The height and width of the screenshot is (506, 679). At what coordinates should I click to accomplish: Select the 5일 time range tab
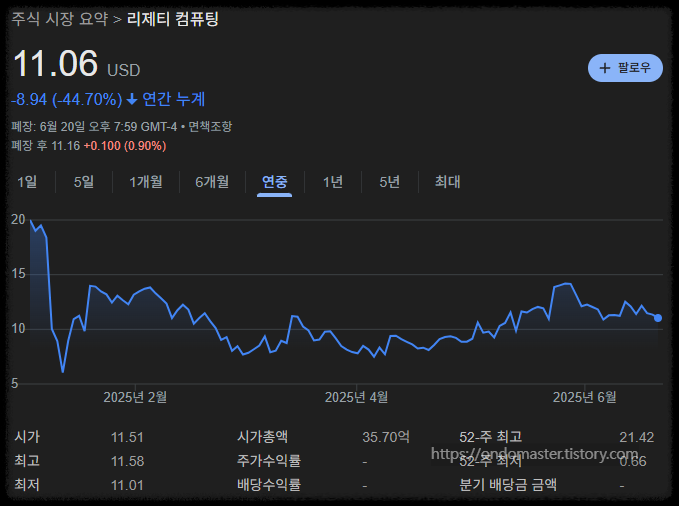(84, 182)
